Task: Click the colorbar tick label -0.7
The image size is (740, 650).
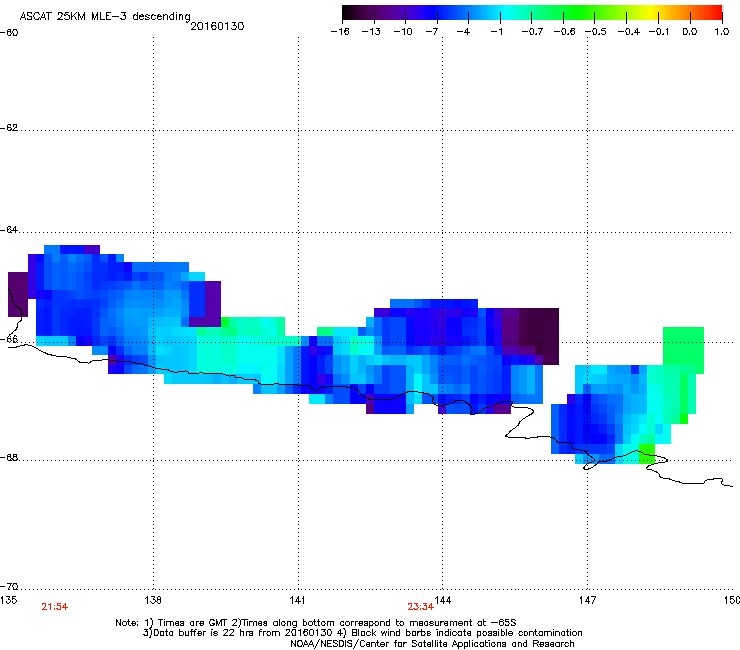Action: coord(532,32)
